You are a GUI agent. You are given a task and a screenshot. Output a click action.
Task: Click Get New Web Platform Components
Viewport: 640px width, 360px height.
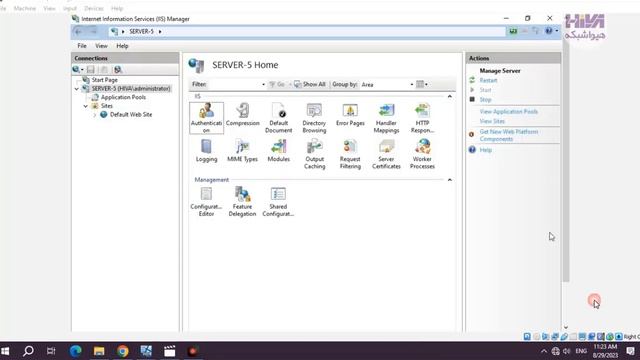coord(509,135)
